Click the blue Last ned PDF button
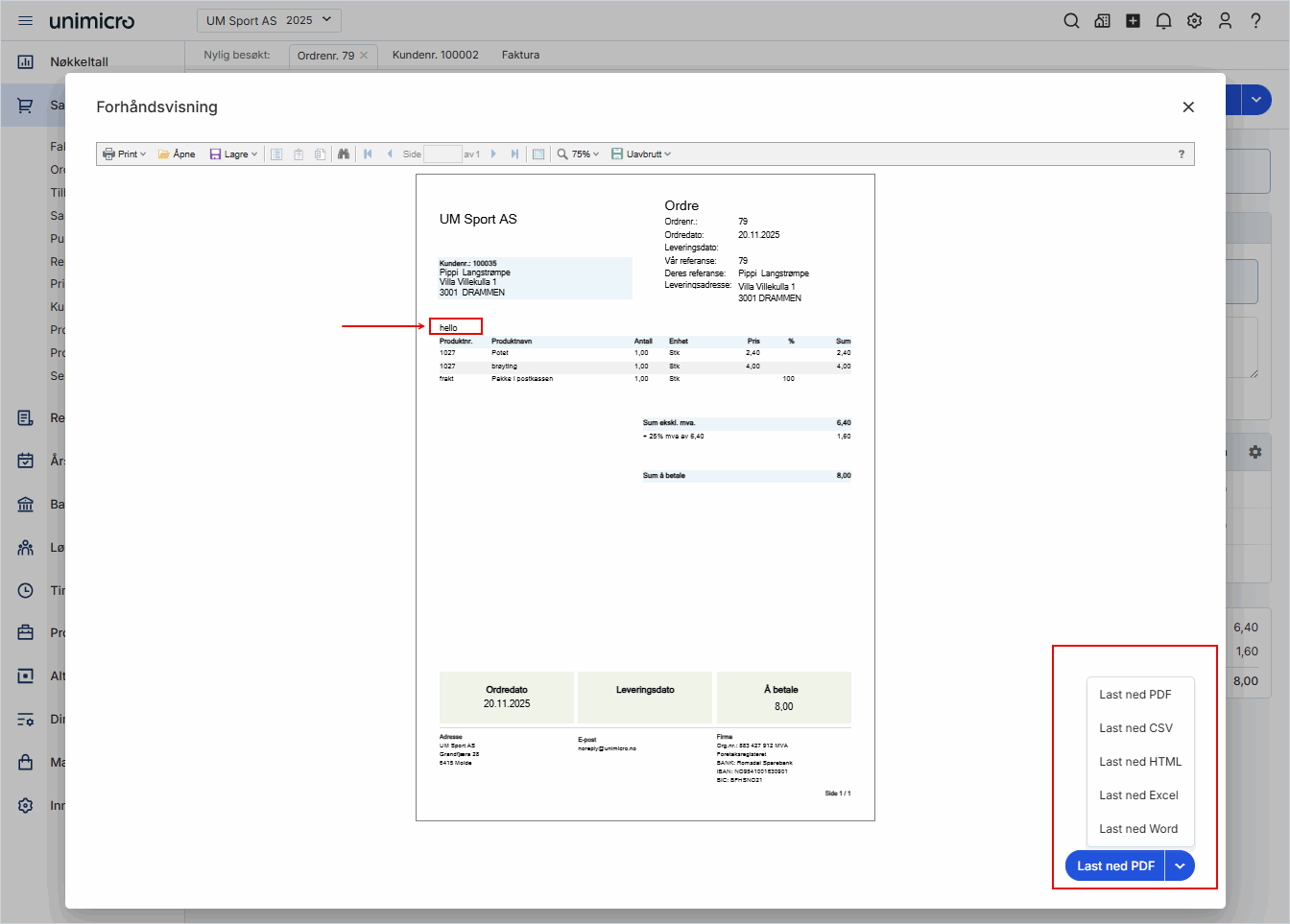 pyautogui.click(x=1115, y=865)
